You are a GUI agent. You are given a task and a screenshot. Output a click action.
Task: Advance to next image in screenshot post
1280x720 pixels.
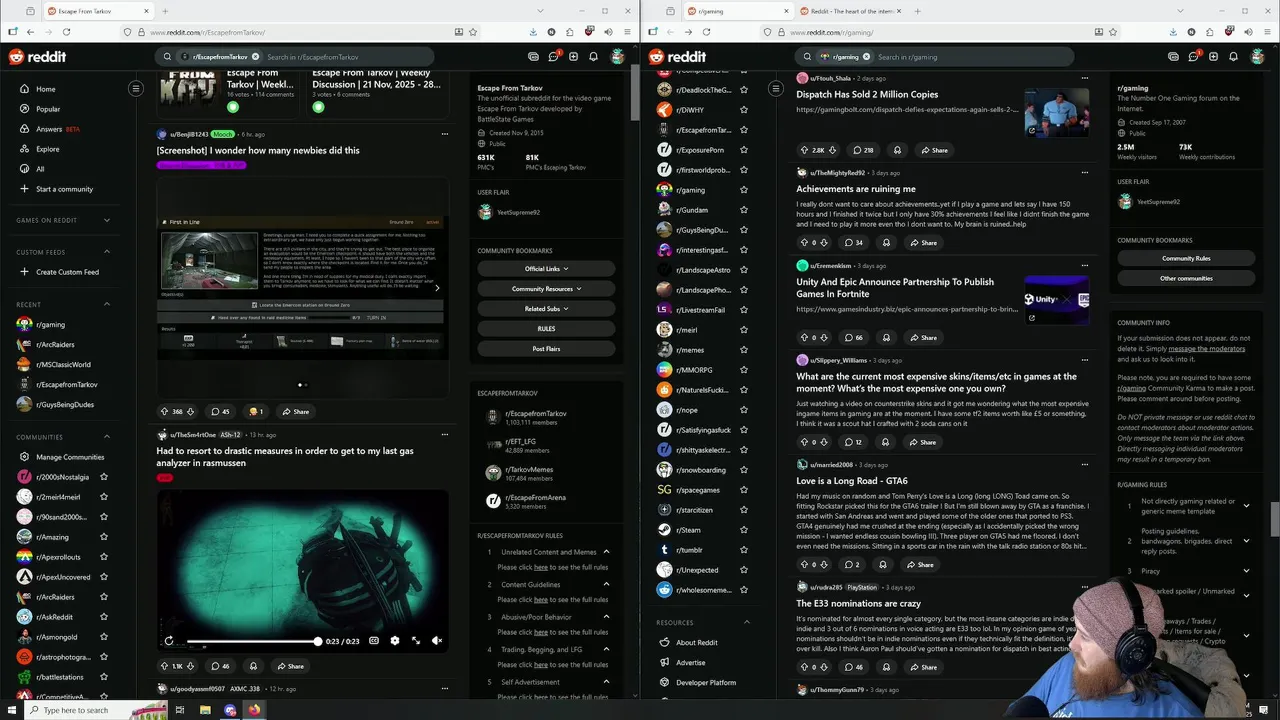coord(437,288)
